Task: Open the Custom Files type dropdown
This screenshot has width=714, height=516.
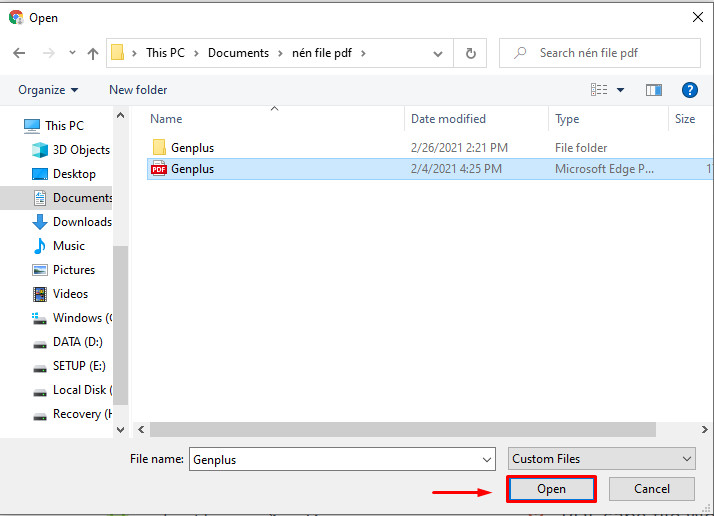Action: coord(602,459)
